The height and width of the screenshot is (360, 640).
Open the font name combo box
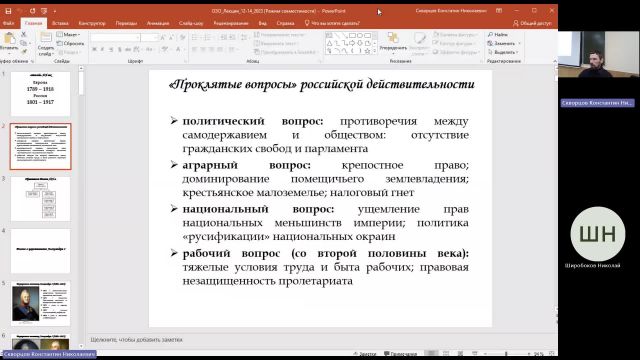(115, 38)
